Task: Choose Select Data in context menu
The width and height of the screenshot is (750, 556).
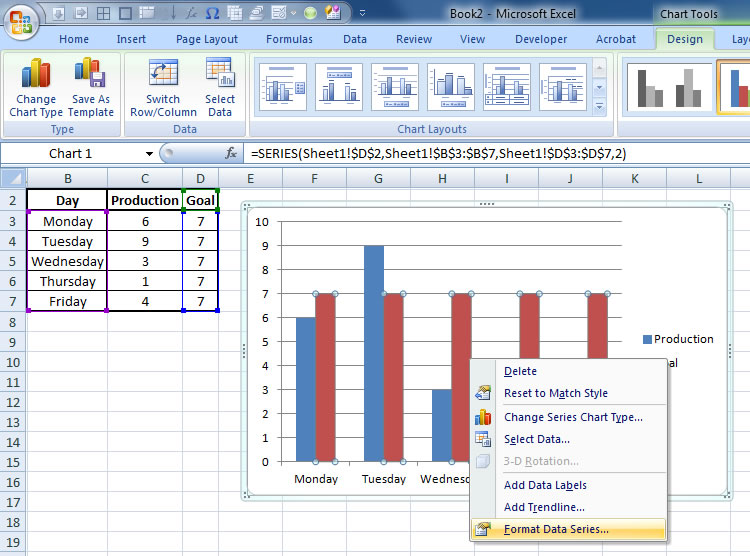Action: (x=569, y=439)
